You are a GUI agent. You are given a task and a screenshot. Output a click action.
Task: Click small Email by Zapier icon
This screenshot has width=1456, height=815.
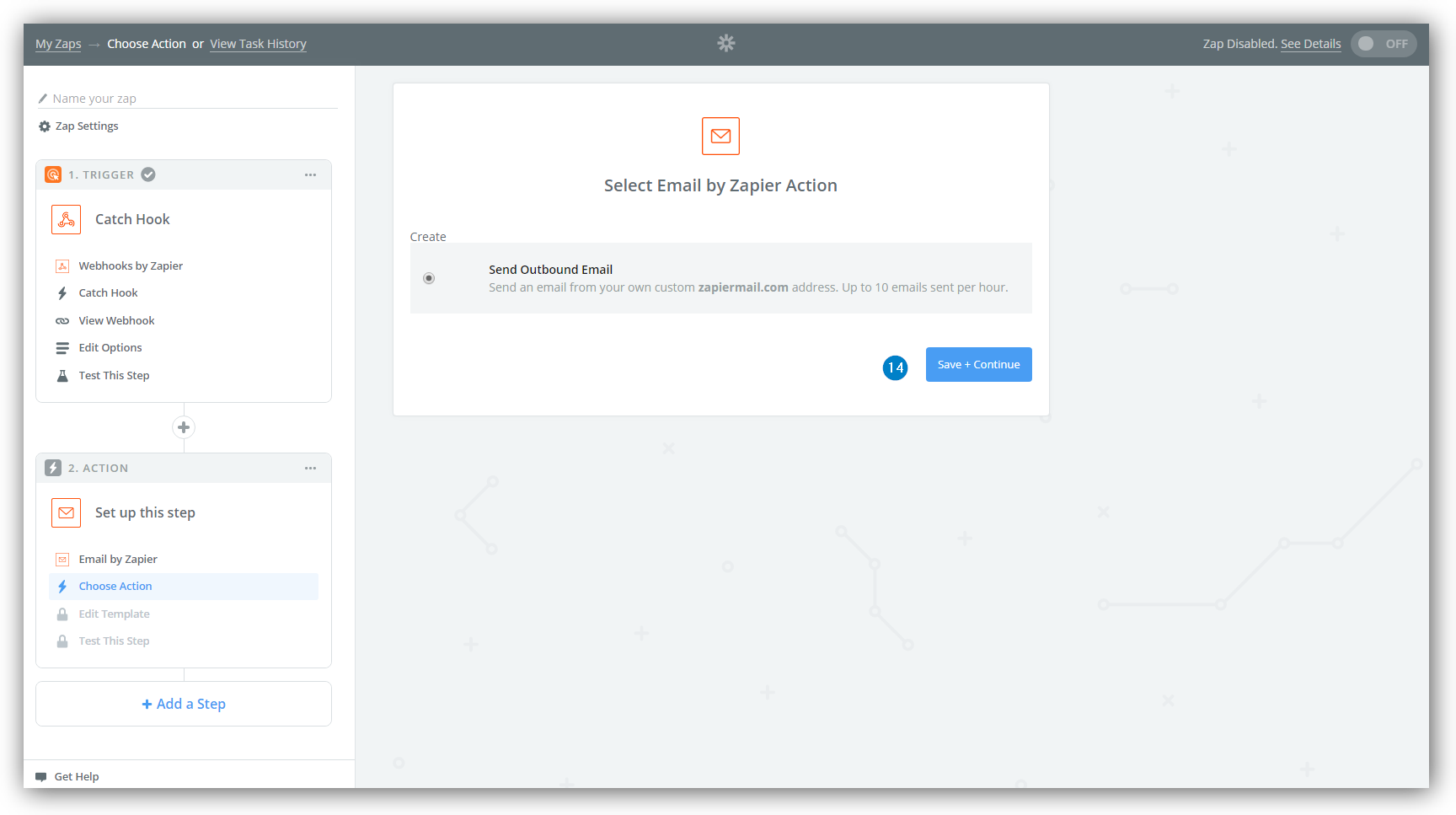[62, 560]
